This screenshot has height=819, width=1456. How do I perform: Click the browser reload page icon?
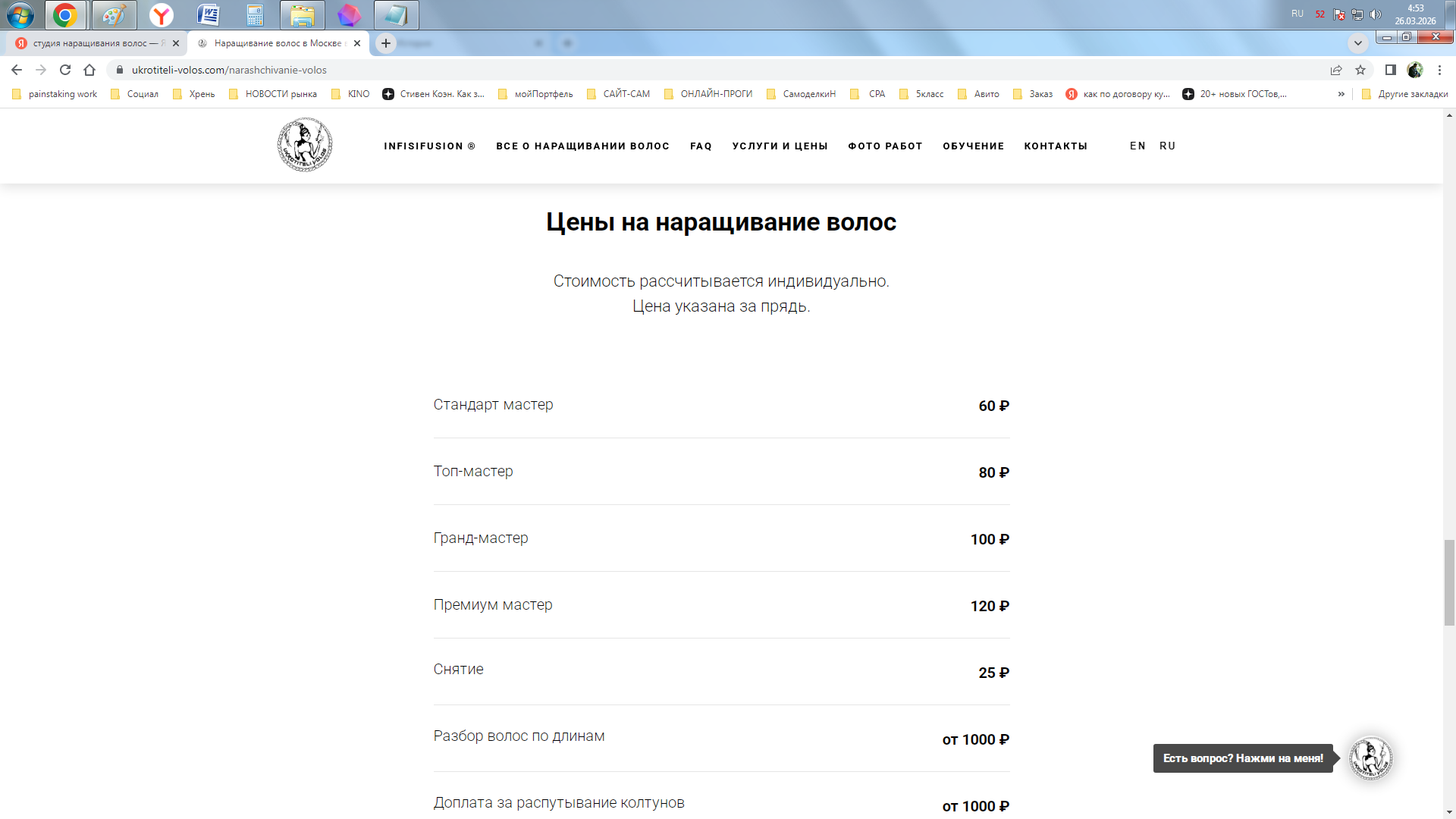click(x=65, y=70)
